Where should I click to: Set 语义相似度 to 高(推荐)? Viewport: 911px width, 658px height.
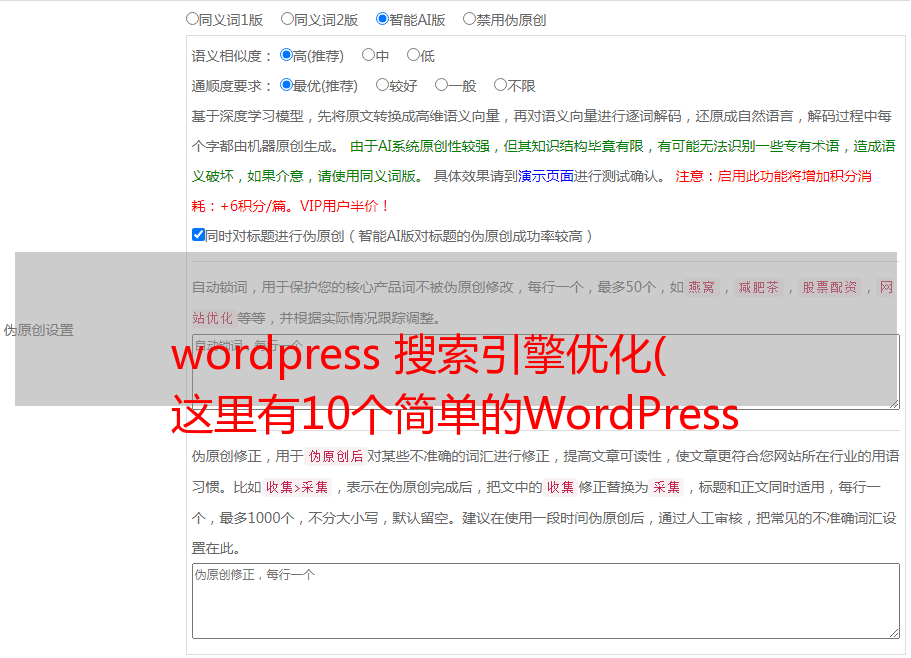(286, 55)
